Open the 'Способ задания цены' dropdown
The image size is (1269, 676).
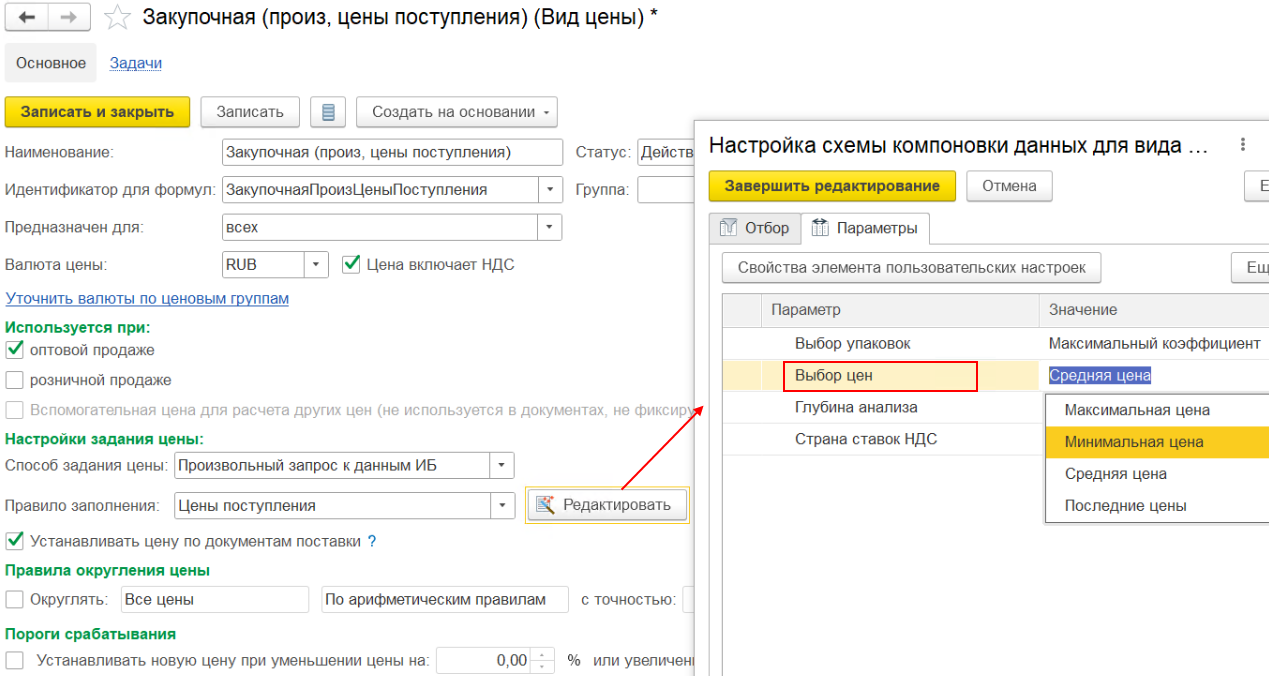[501, 466]
